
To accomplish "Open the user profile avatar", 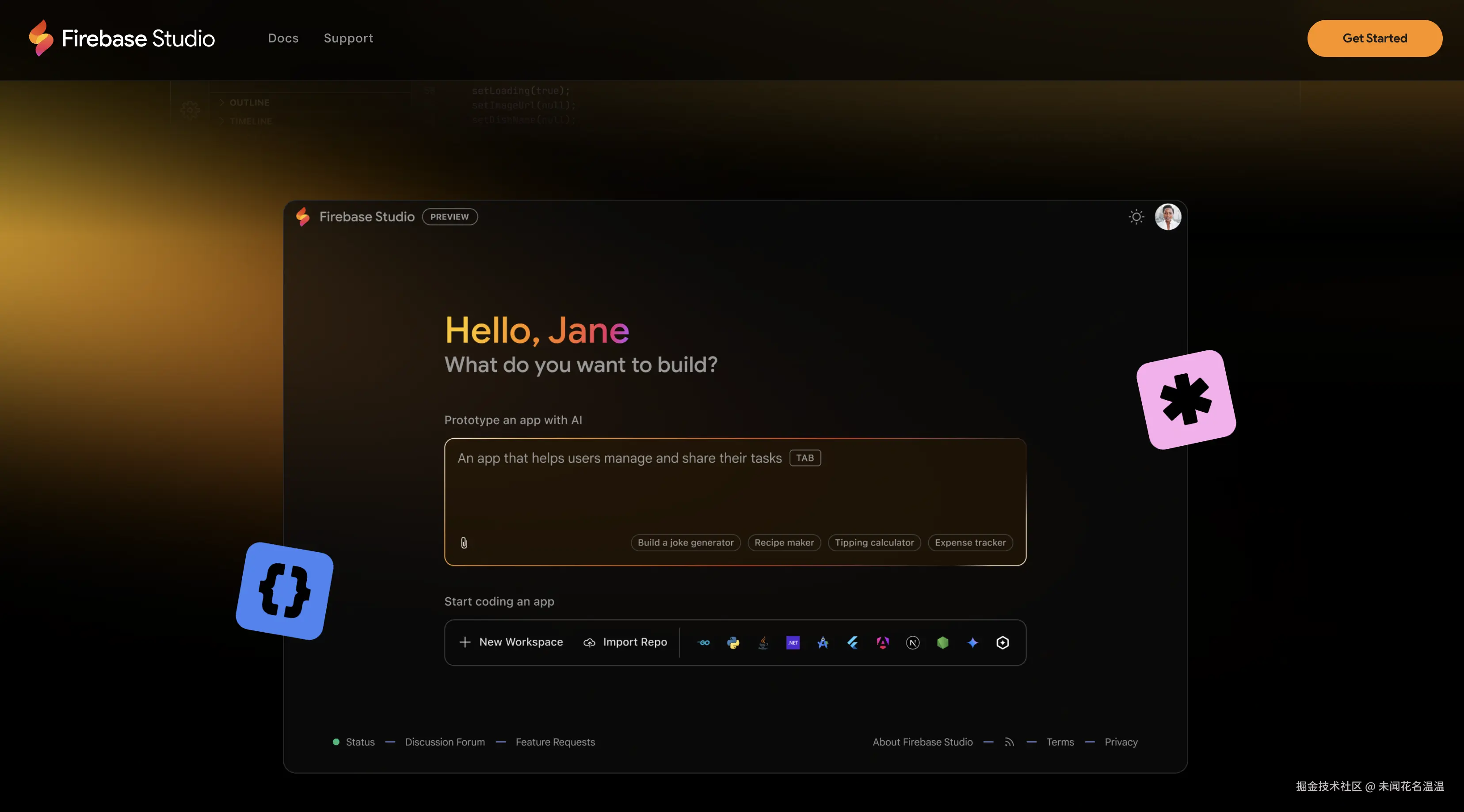I will point(1168,216).
